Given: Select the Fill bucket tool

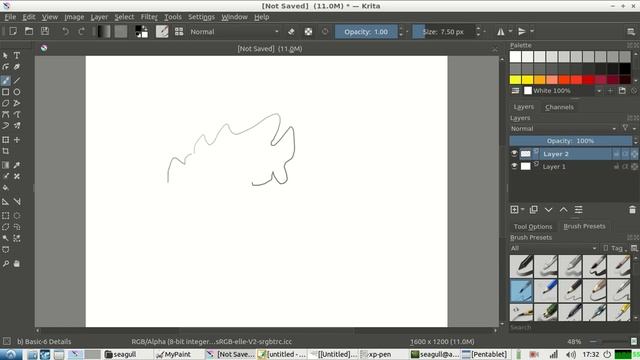Looking at the screenshot, I should tap(5, 188).
